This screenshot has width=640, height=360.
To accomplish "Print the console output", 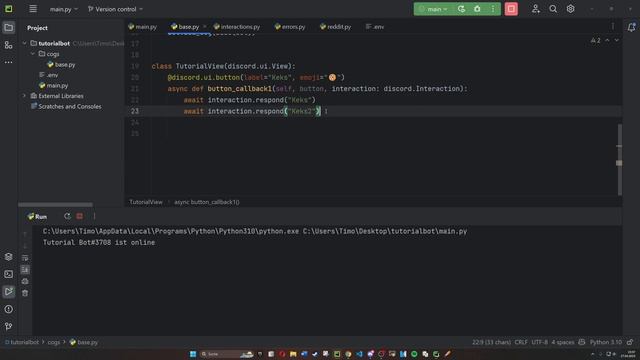I will tap(25, 281).
